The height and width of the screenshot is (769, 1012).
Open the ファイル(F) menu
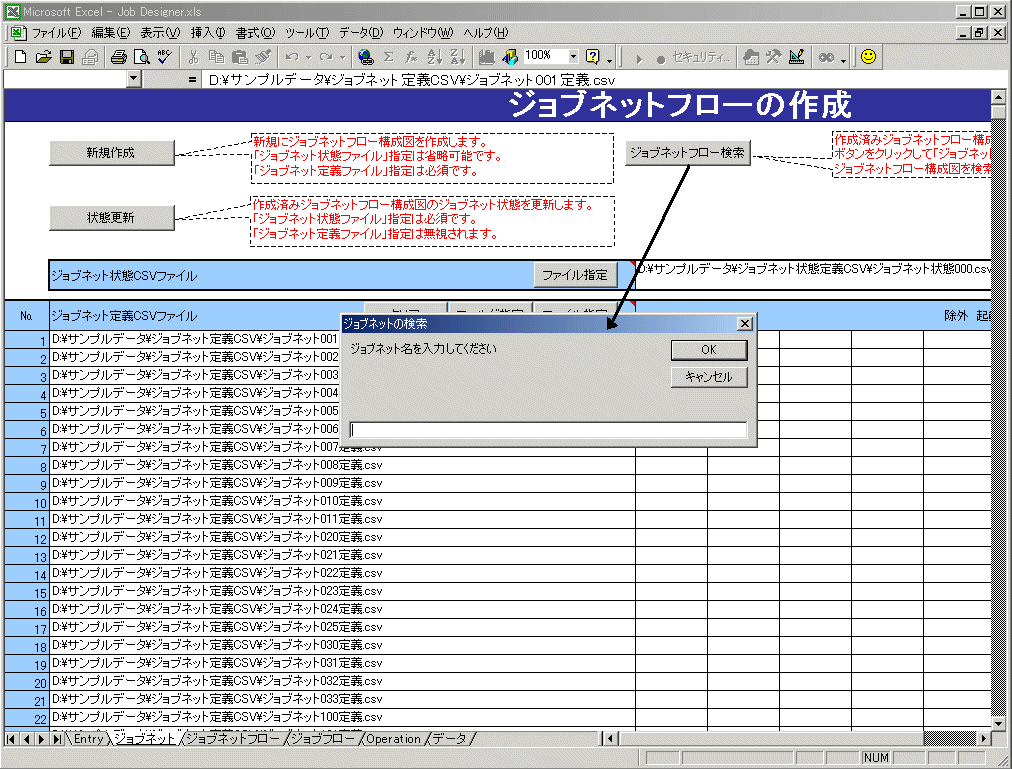(56, 32)
